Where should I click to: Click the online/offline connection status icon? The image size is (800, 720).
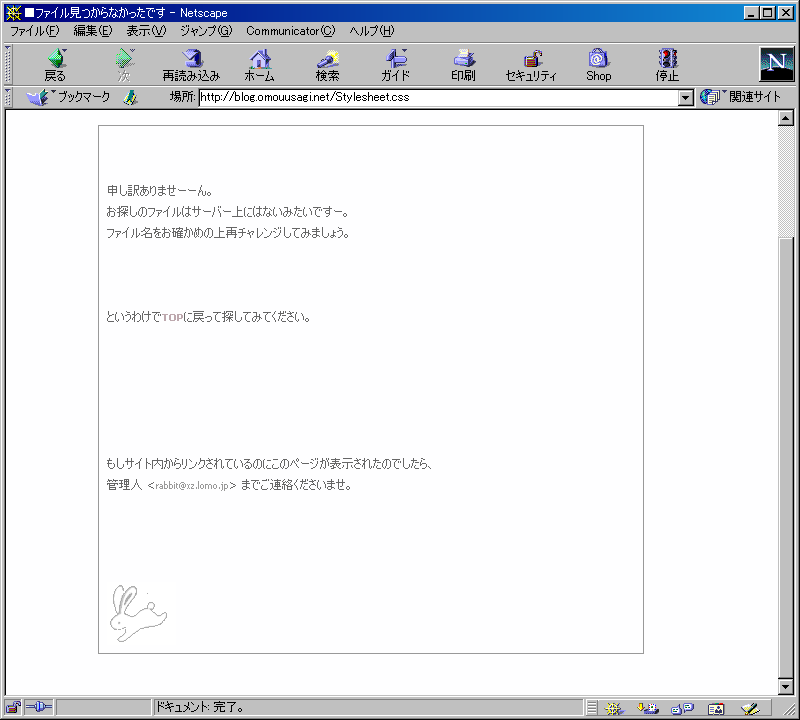[39, 707]
